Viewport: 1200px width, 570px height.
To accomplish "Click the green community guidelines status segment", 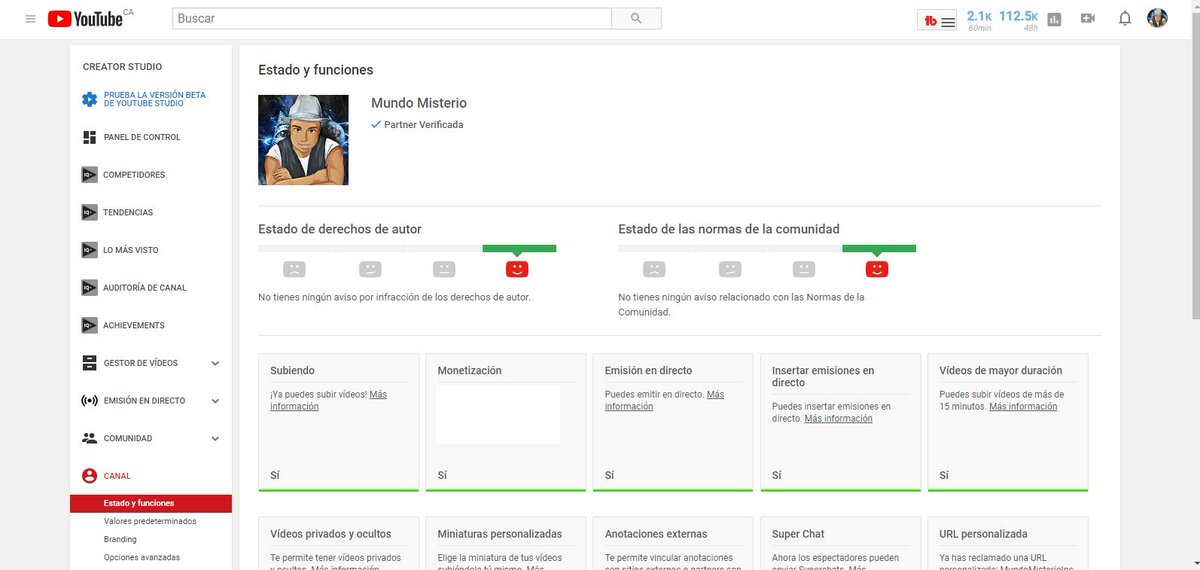I will [x=879, y=248].
